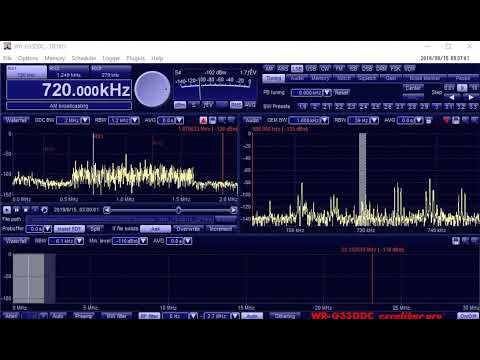
Task: Switch to the Squelch tab
Action: (367, 78)
